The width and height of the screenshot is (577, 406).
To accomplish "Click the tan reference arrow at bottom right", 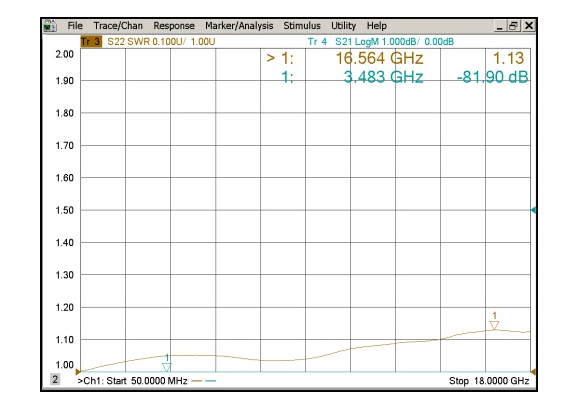I will [533, 372].
